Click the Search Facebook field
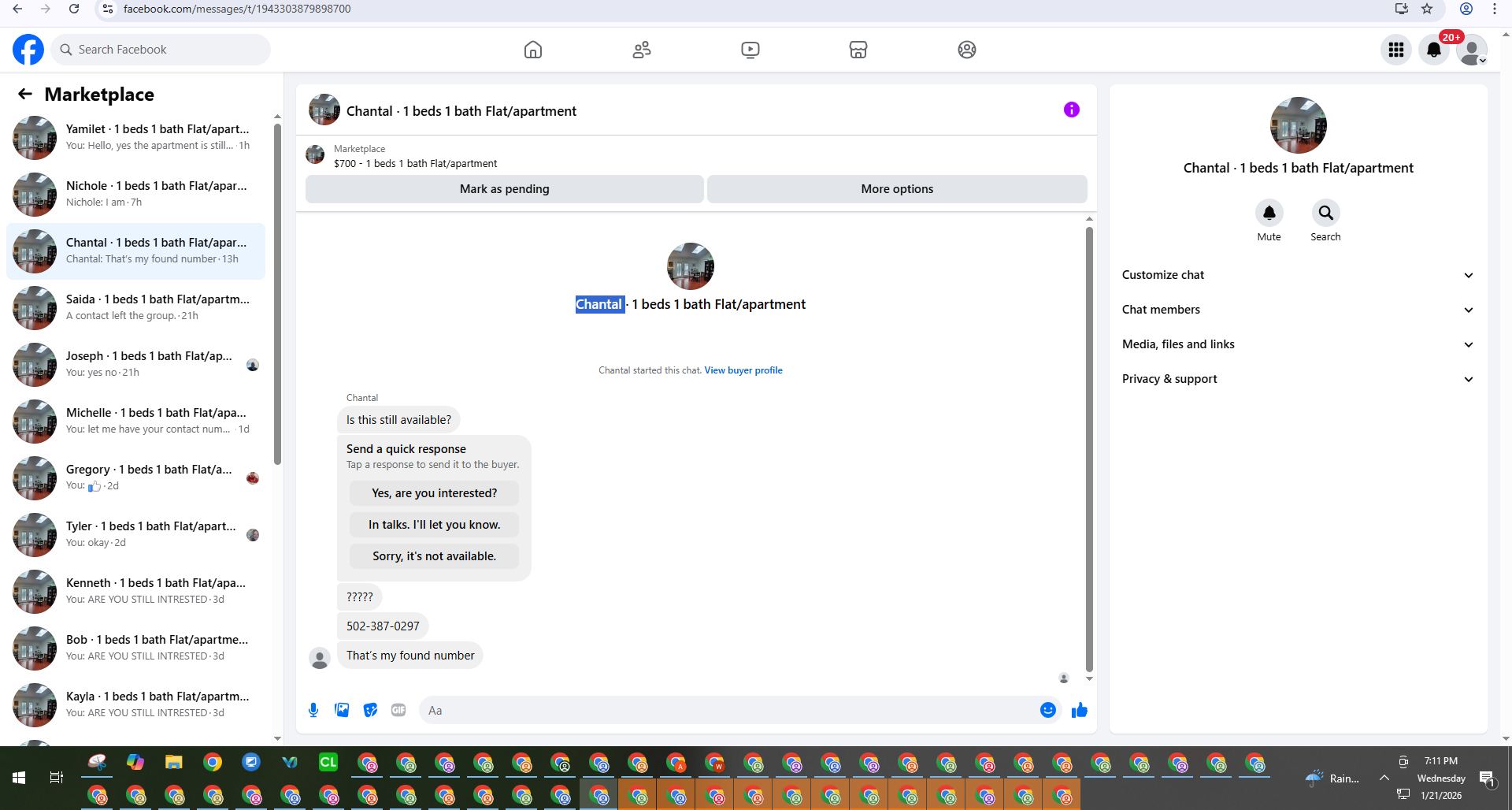The width and height of the screenshot is (1512, 810). point(161,50)
